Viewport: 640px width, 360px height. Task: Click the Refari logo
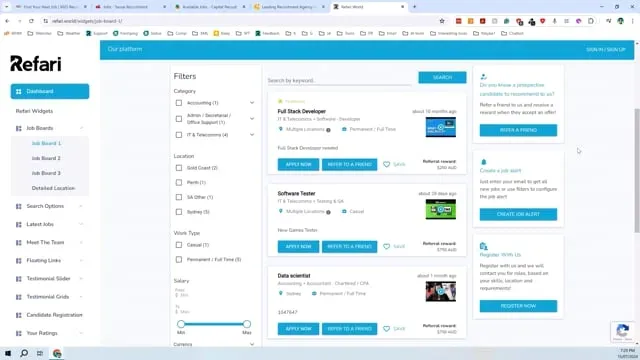(36, 64)
